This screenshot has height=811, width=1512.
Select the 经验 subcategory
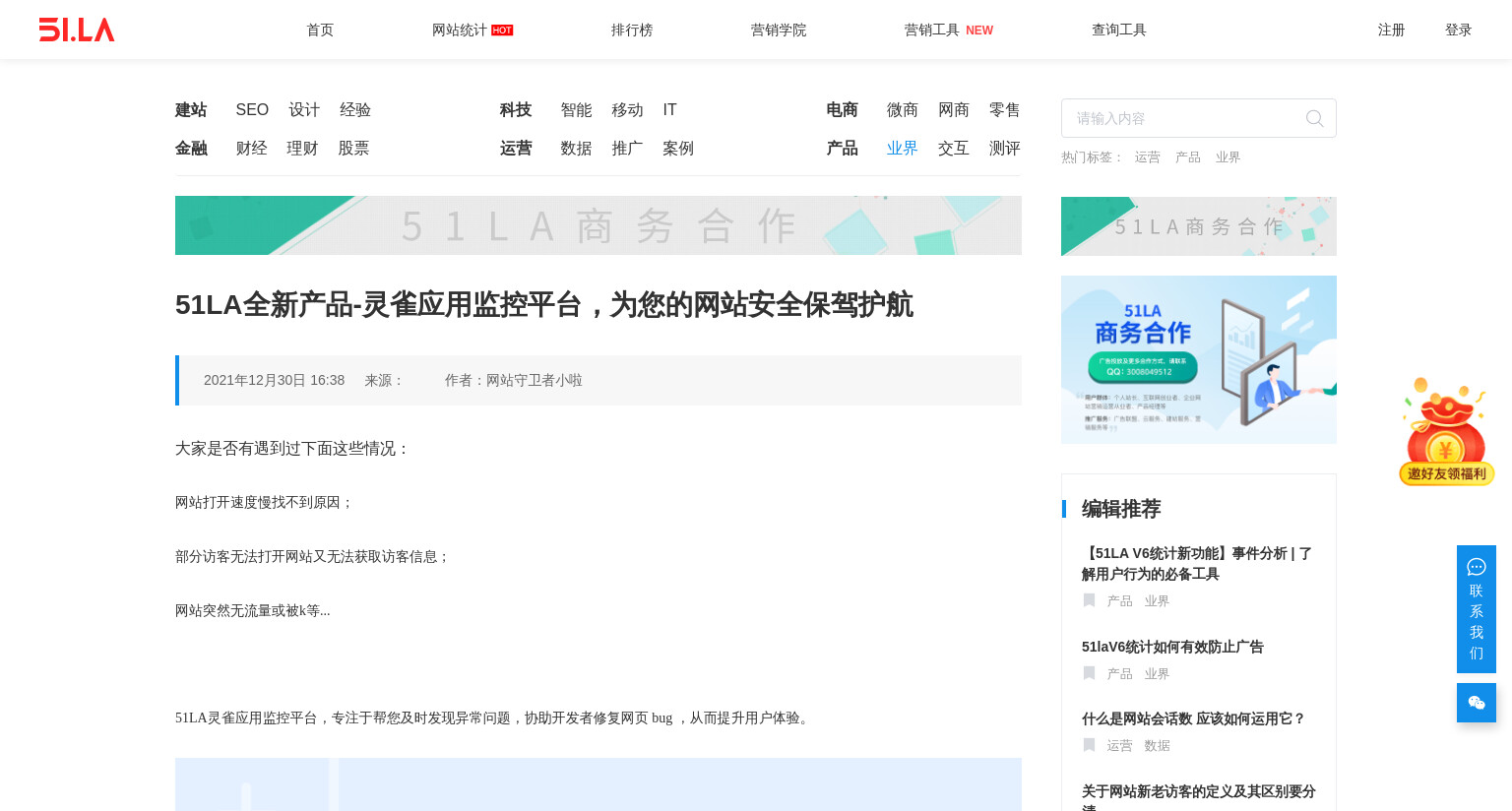(x=355, y=110)
